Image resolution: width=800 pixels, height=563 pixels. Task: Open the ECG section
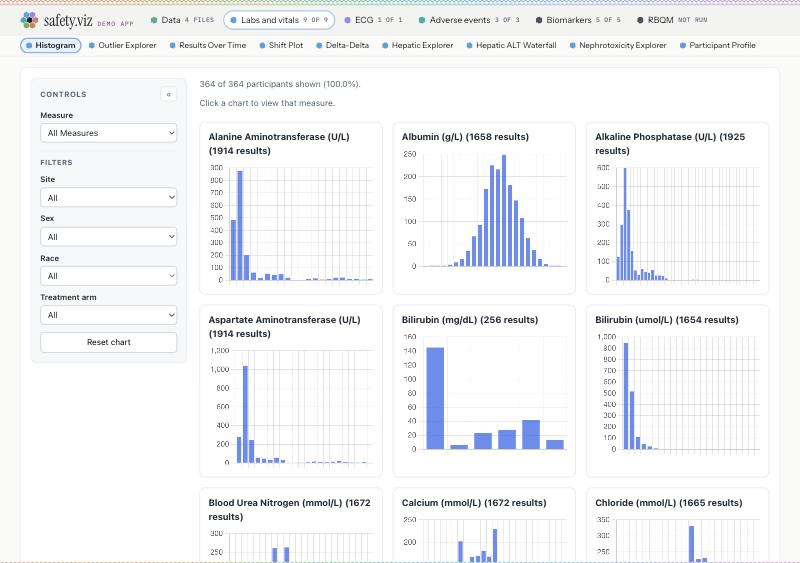[x=373, y=20]
